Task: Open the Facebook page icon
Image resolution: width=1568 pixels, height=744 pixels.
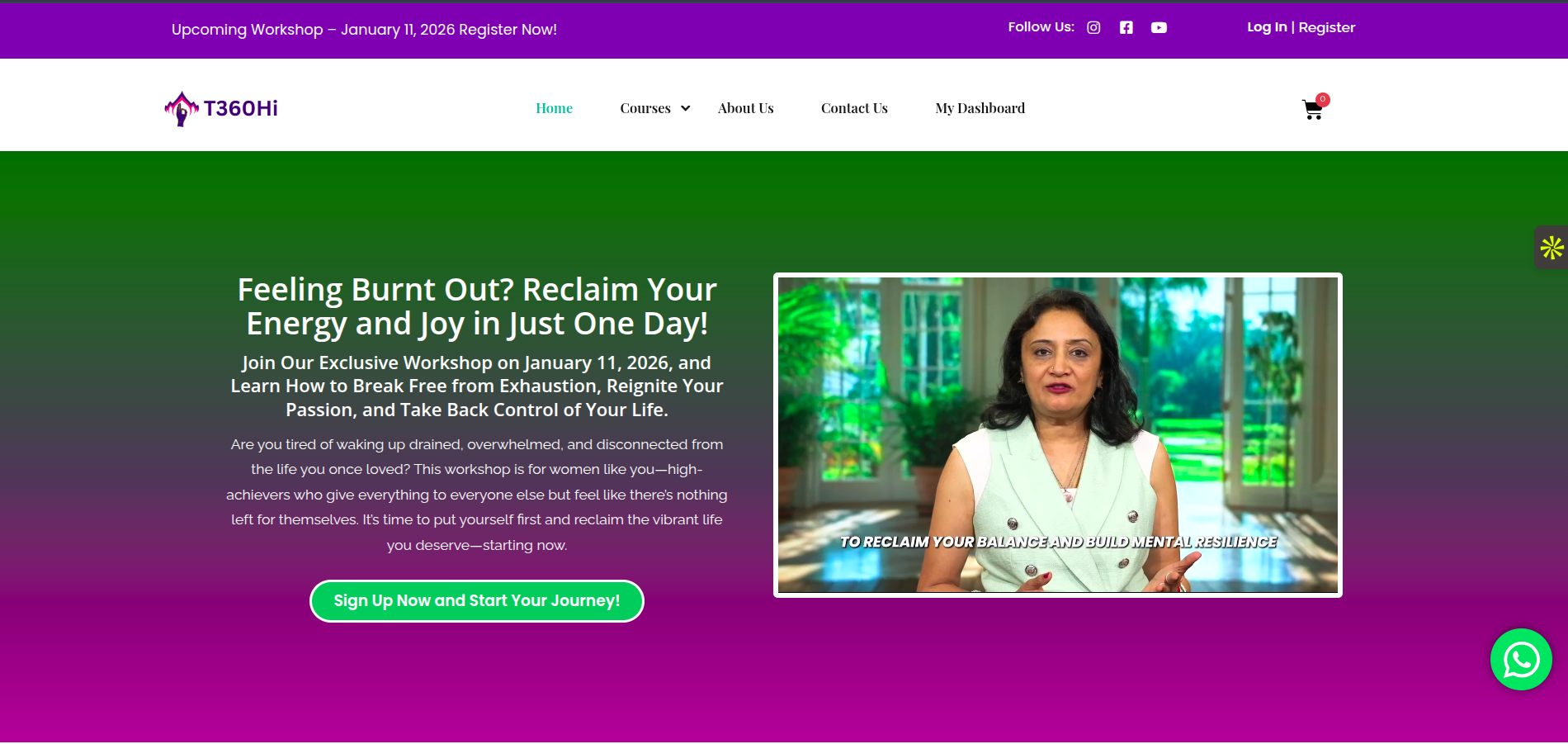Action: coord(1126,27)
